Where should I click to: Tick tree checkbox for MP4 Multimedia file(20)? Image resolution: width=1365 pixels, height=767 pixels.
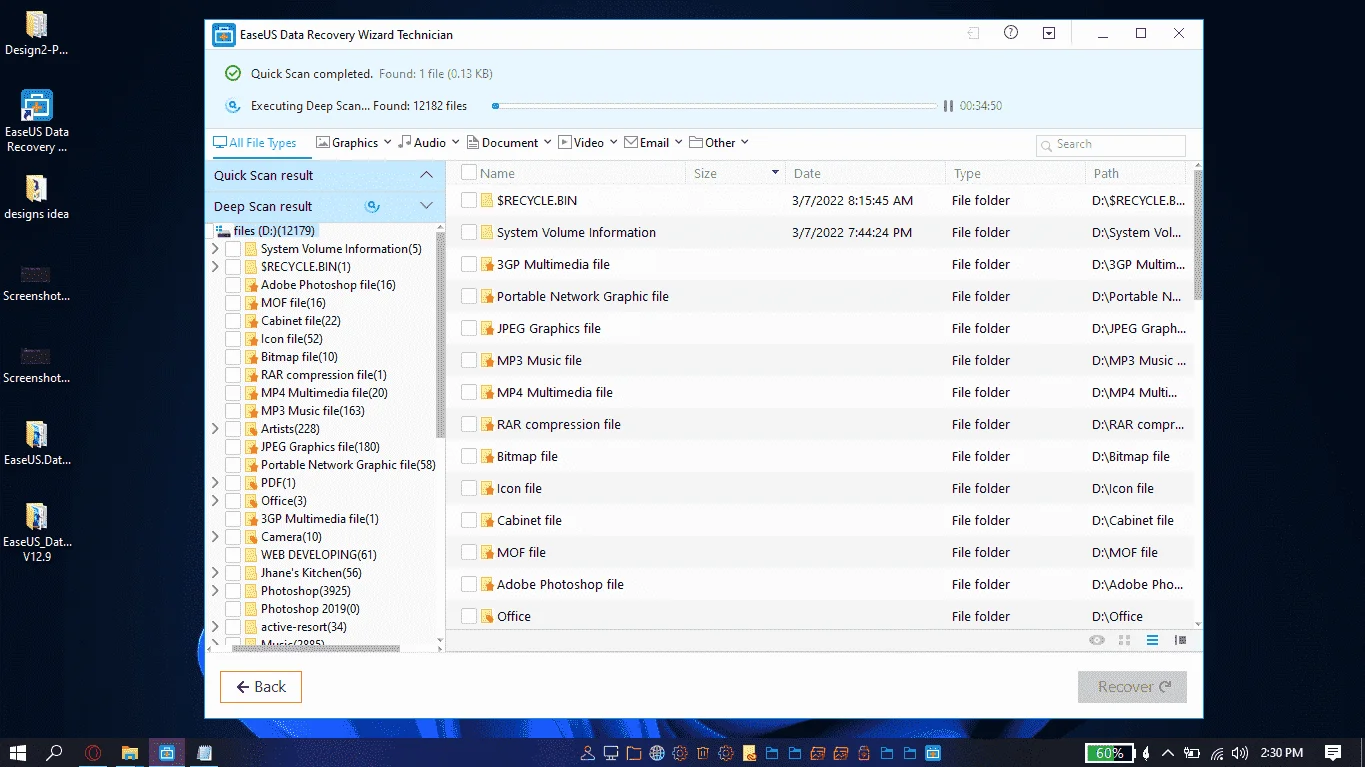click(x=233, y=393)
